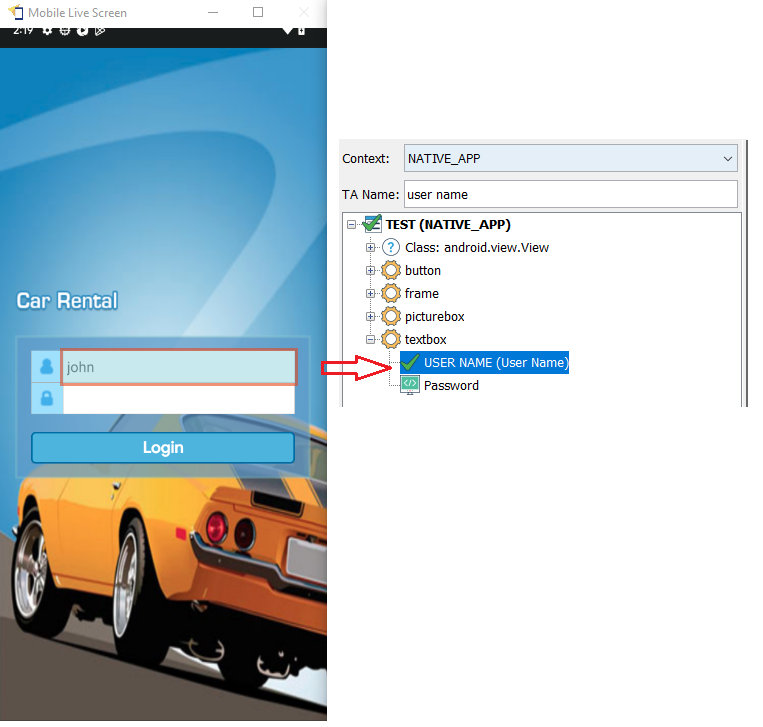Collapse the TEST (NATIVE_APP) root node
This screenshot has height=727, width=763.
pyautogui.click(x=351, y=225)
